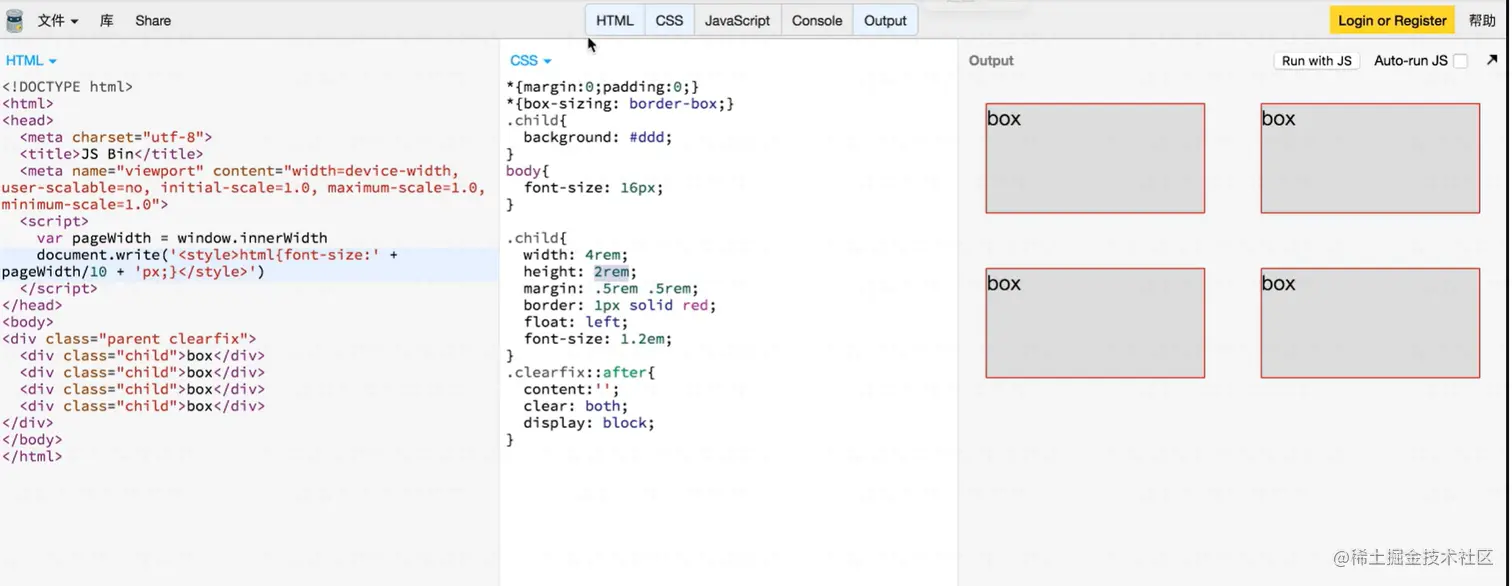Click the bottom-right box in the output
Viewport: 1512px width, 586px height.
point(1370,323)
